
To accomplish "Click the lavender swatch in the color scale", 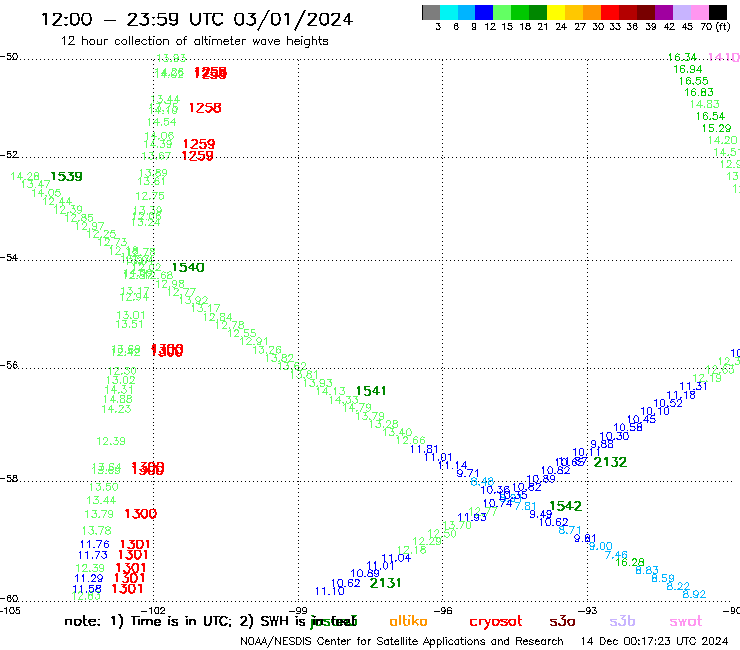I will (x=682, y=12).
